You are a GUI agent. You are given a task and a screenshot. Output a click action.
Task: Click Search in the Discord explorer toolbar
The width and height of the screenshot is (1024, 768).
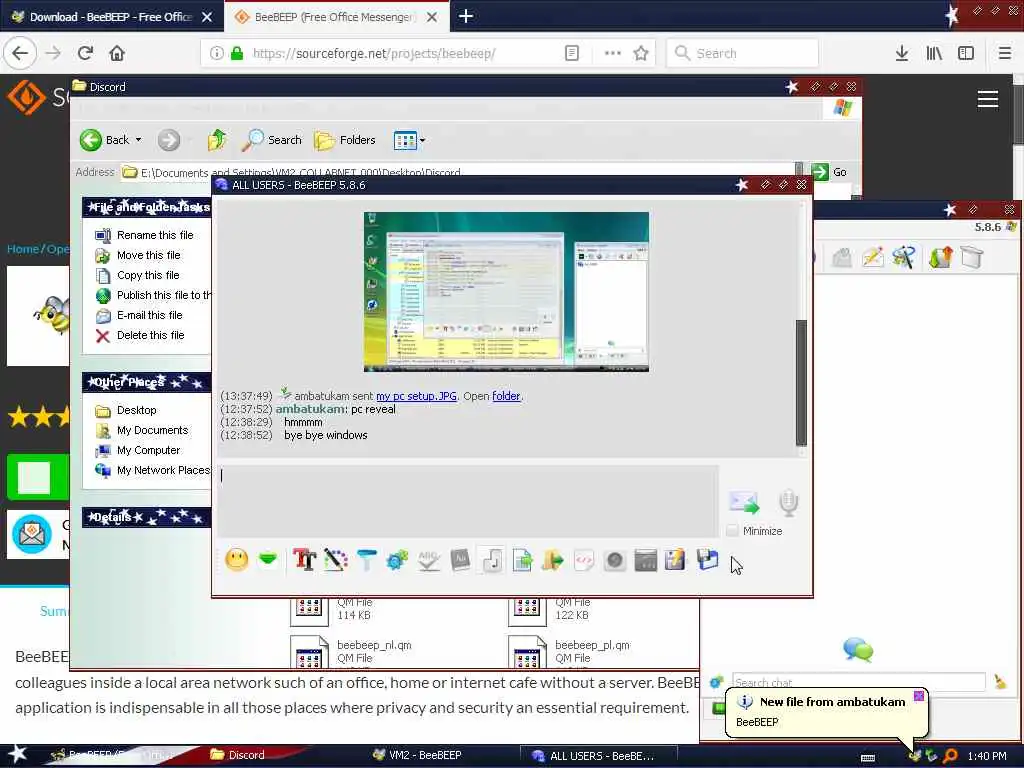(x=272, y=140)
